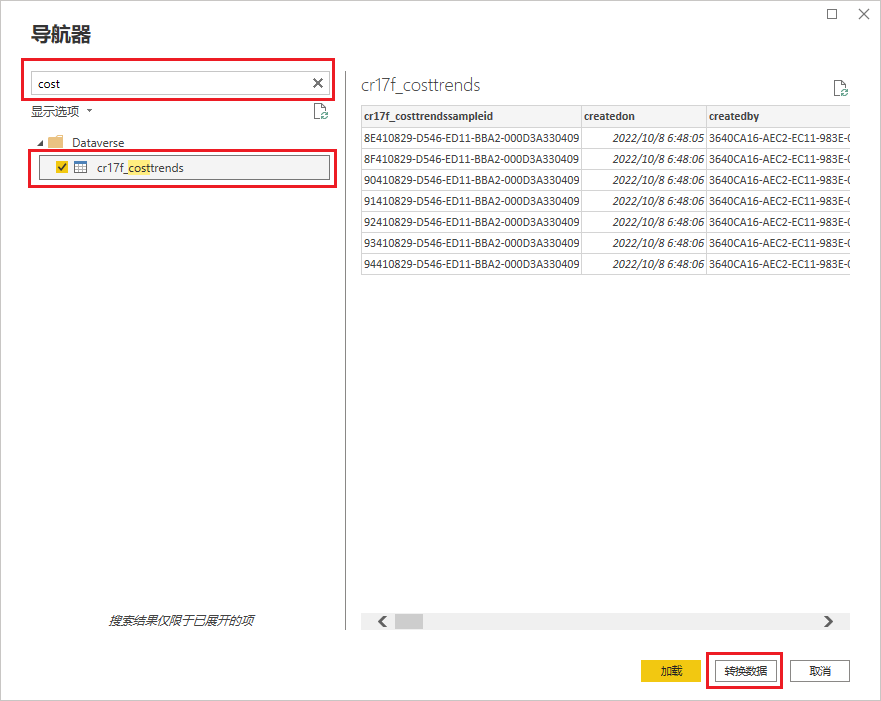Viewport: 881px width, 701px height.
Task: Click the refresh preview icon above the table
Action: pos(840,88)
